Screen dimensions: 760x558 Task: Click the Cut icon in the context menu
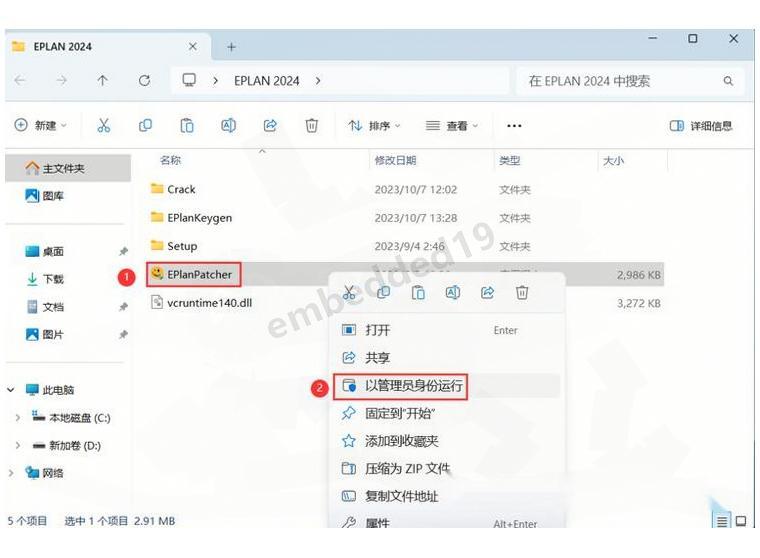point(348,292)
